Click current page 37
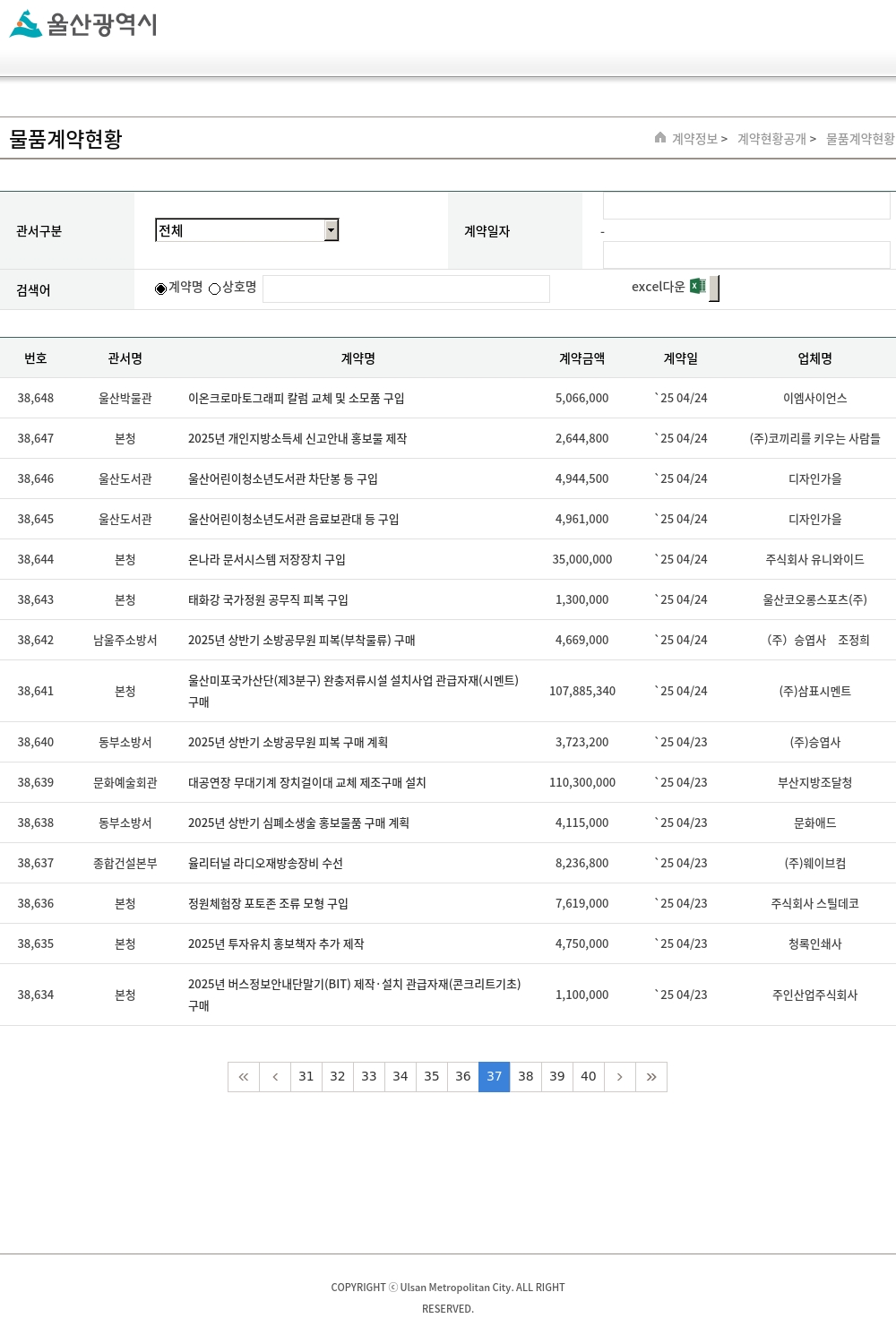Screen dimensions: 896x1344 (x=495, y=1077)
